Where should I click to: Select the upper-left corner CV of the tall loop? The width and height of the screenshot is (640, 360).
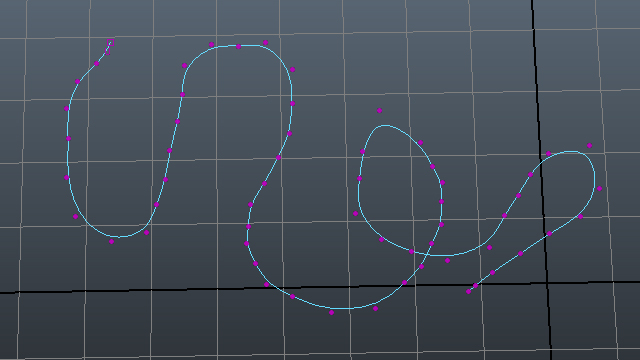point(184,65)
